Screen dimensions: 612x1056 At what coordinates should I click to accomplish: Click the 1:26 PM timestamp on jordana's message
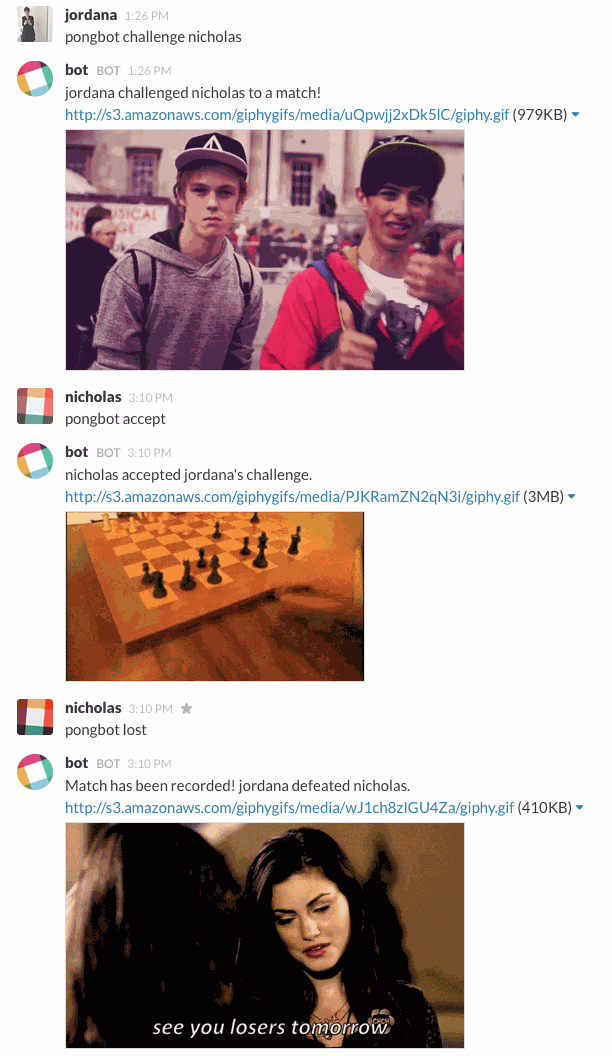(x=147, y=15)
